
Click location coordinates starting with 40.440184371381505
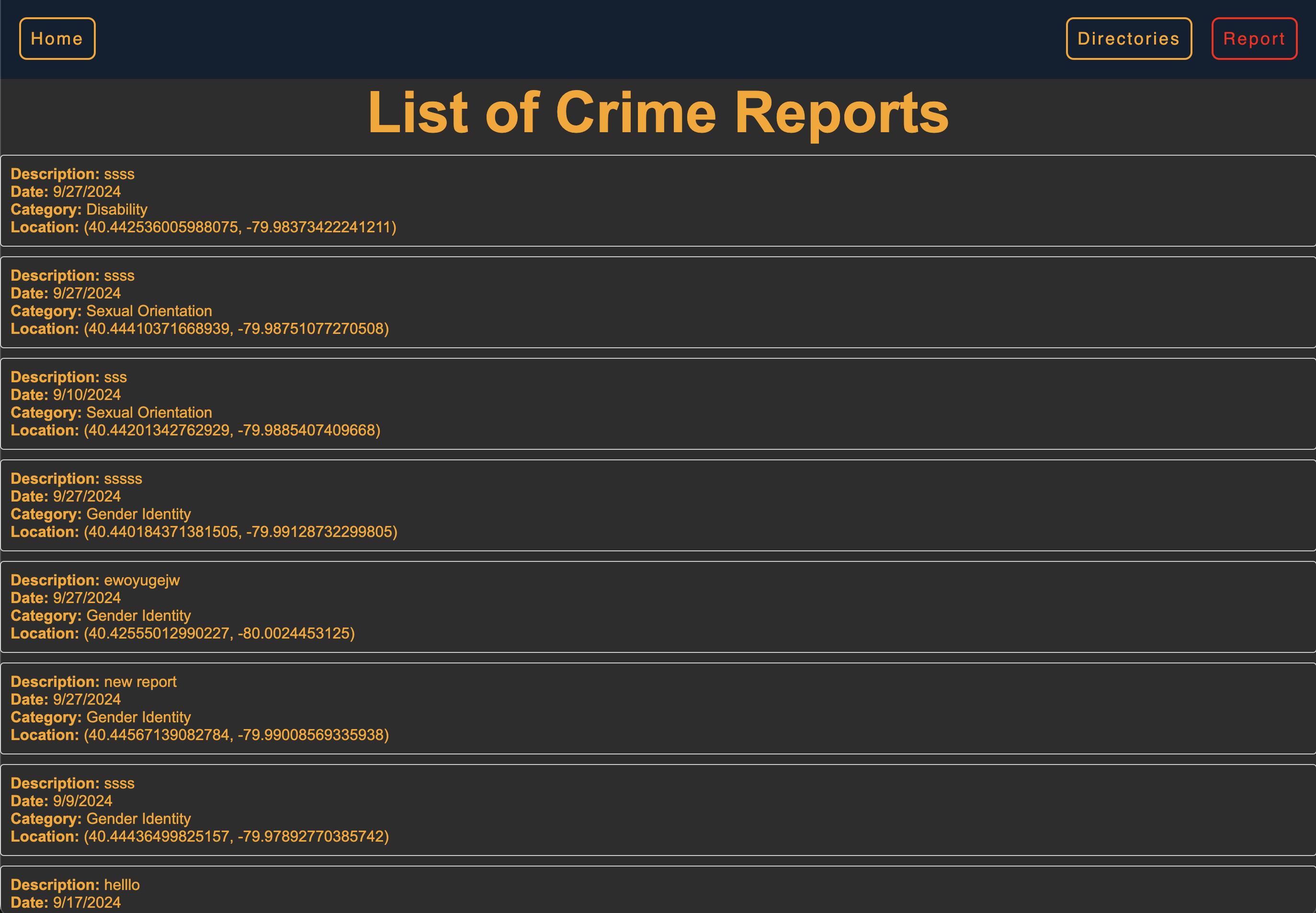(x=240, y=532)
